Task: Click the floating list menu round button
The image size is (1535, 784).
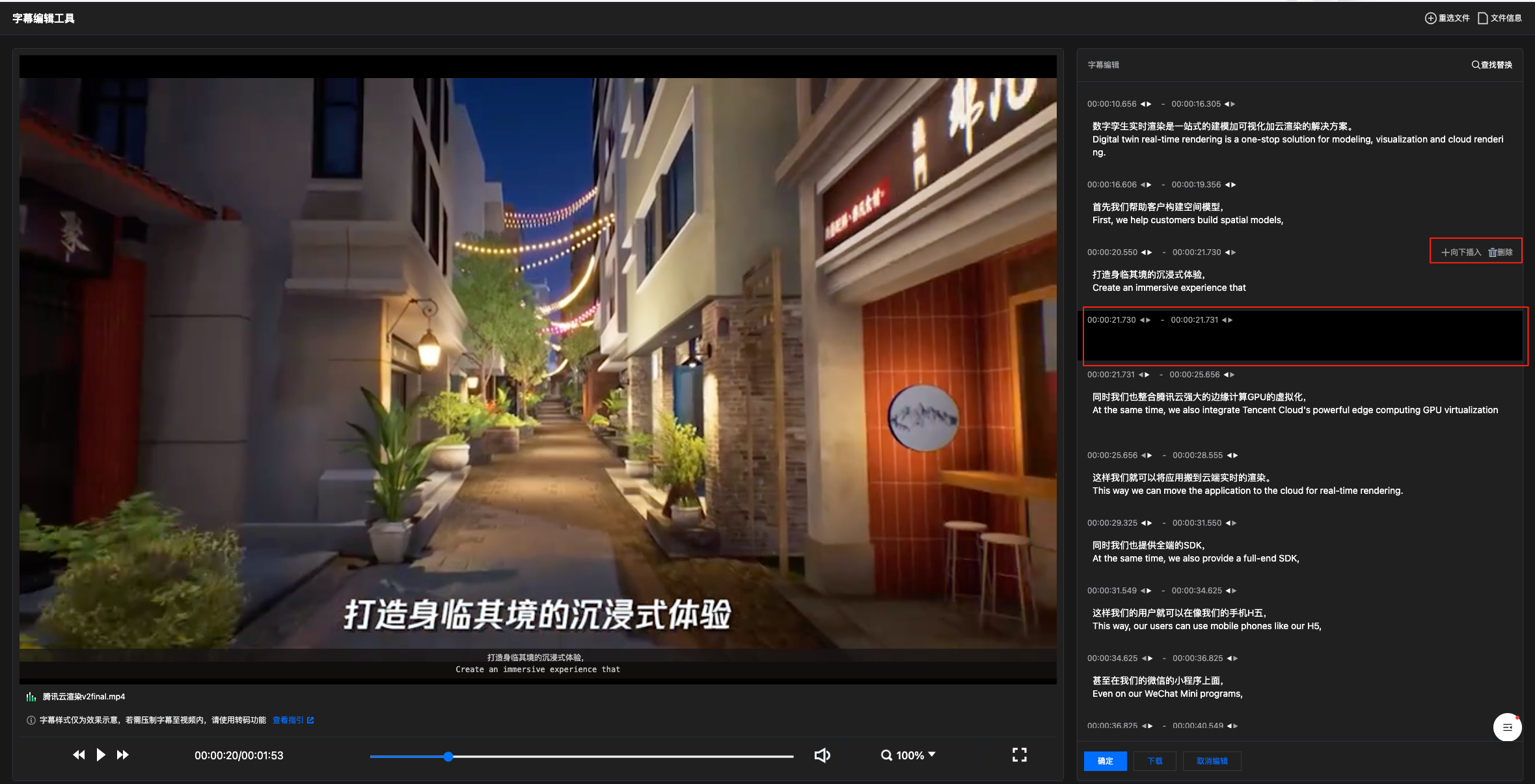Action: coord(1507,727)
